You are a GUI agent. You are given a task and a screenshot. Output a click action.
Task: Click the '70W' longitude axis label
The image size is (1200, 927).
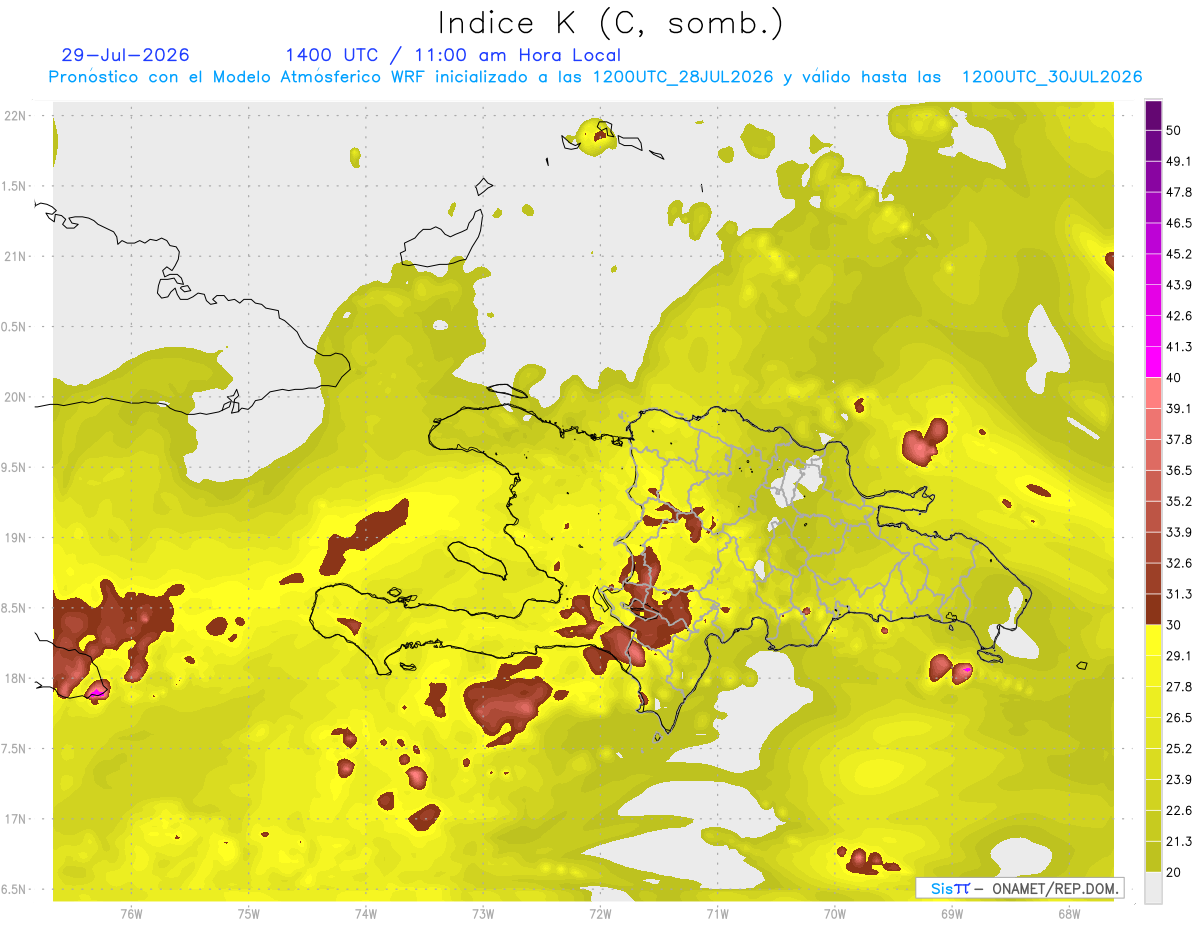point(834,914)
